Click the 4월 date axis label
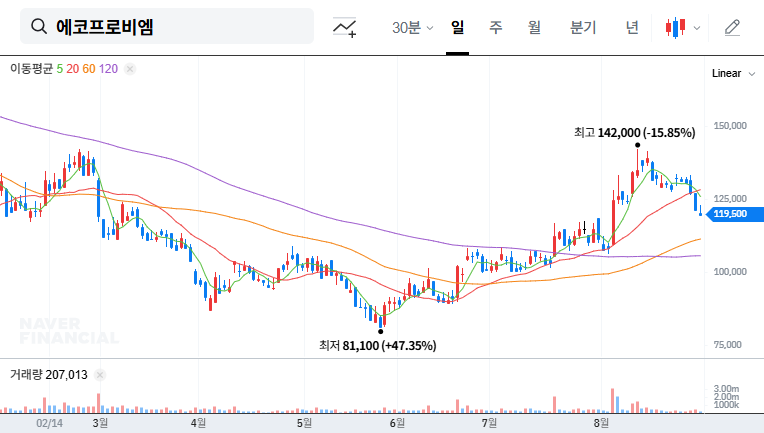 tap(198, 423)
